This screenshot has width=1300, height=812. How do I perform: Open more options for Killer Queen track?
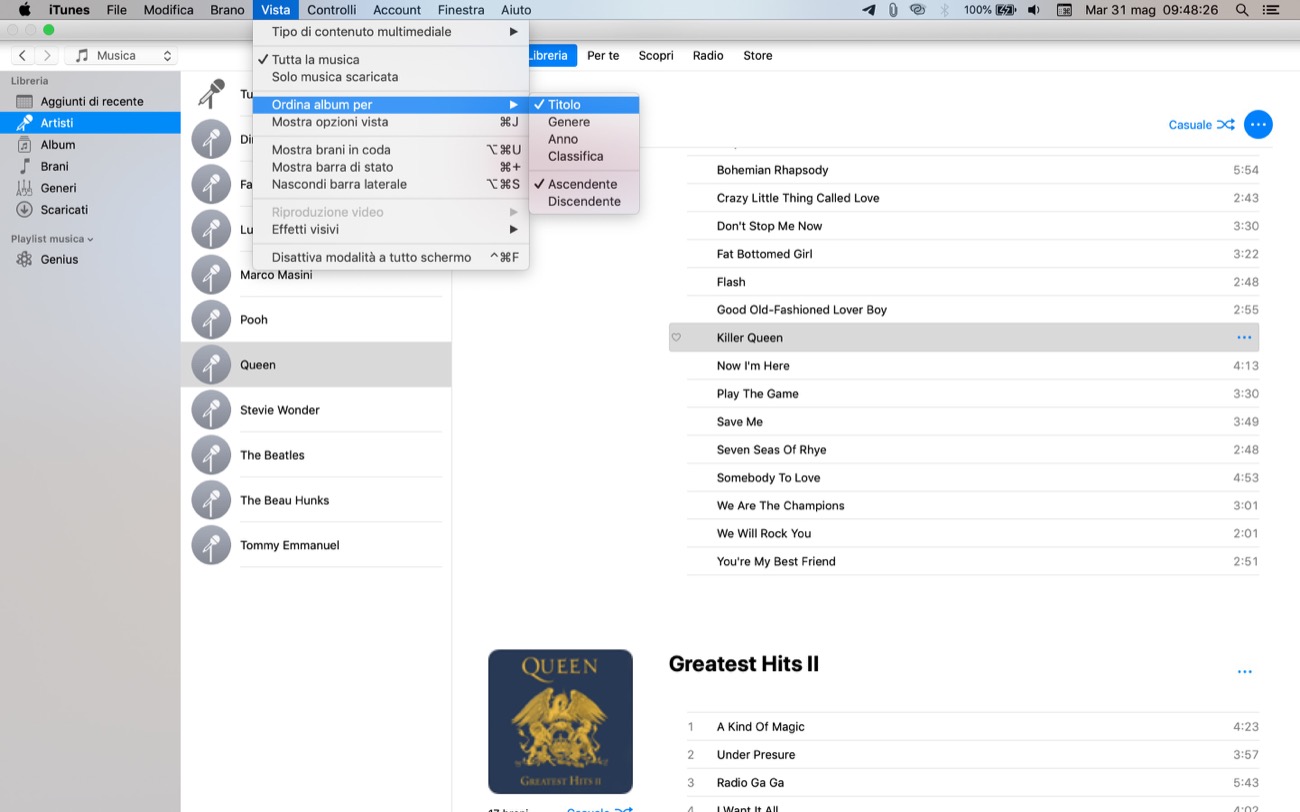tap(1245, 338)
